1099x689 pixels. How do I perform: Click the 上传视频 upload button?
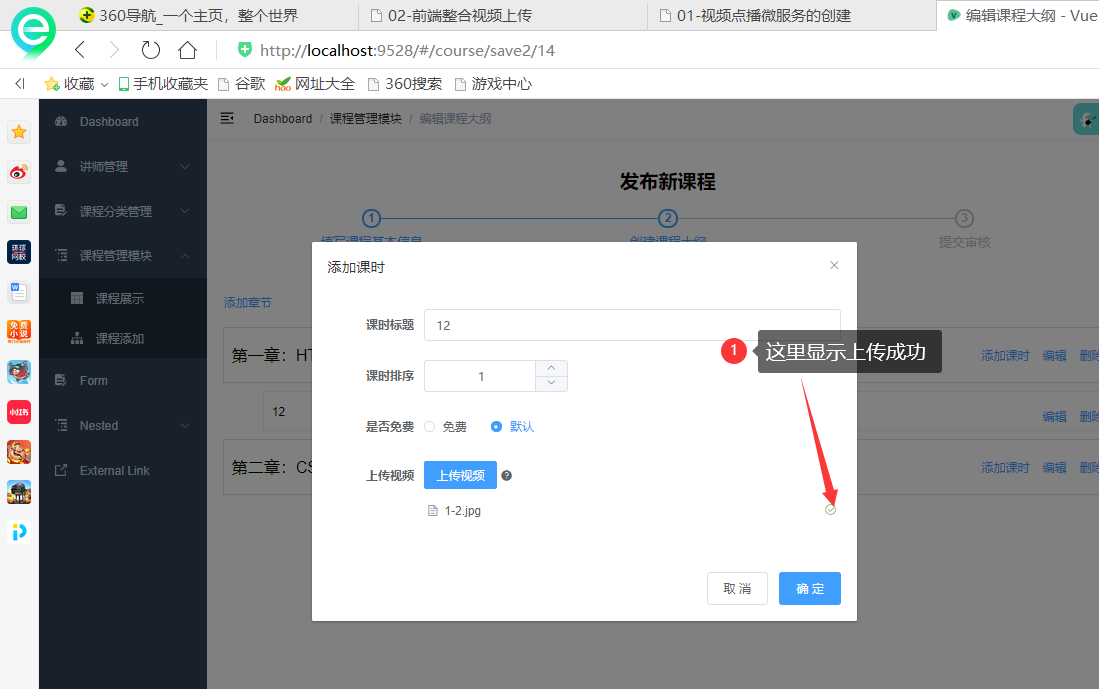[460, 475]
